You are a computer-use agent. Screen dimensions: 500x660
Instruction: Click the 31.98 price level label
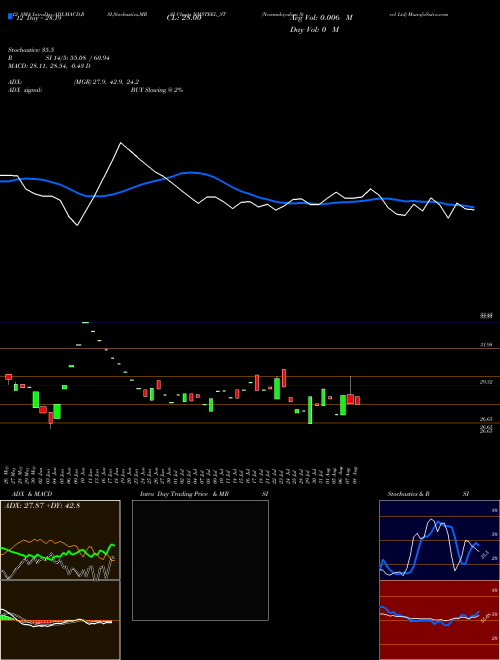[x=486, y=345]
